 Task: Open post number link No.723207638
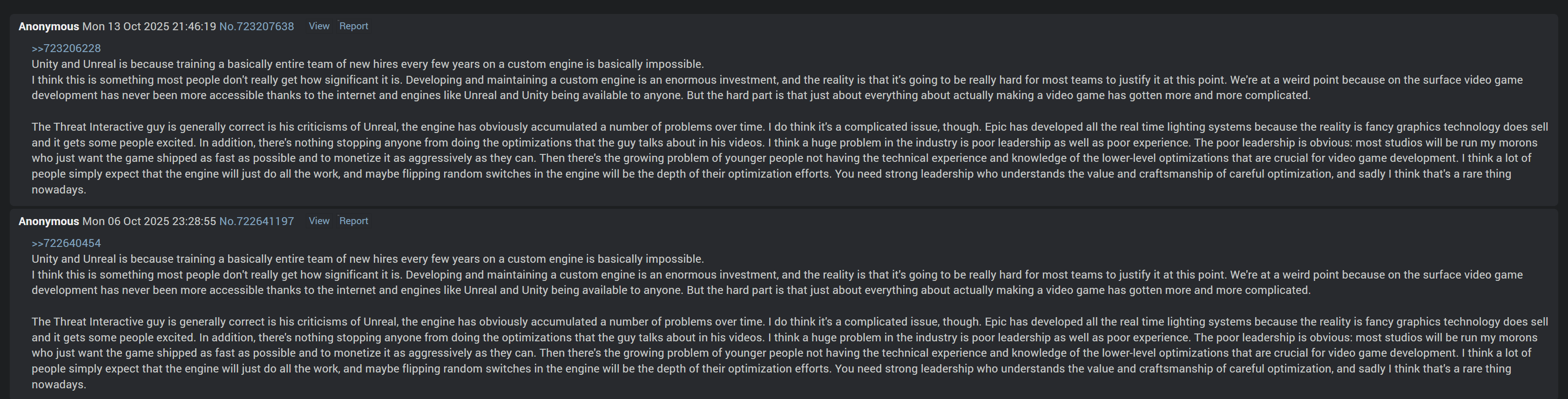pyautogui.click(x=256, y=27)
